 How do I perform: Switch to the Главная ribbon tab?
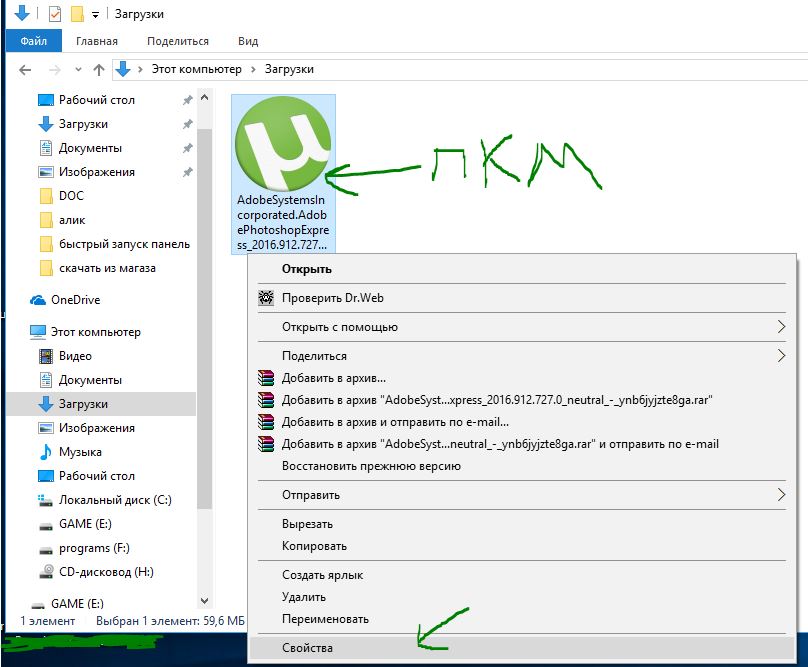(96, 41)
